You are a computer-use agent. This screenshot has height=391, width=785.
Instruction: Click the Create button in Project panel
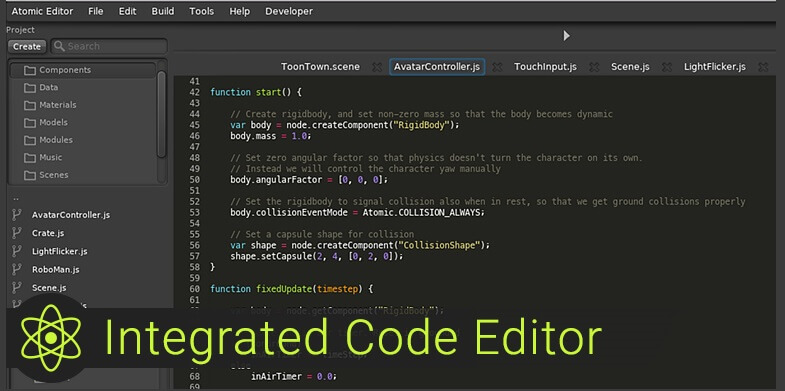click(x=27, y=47)
